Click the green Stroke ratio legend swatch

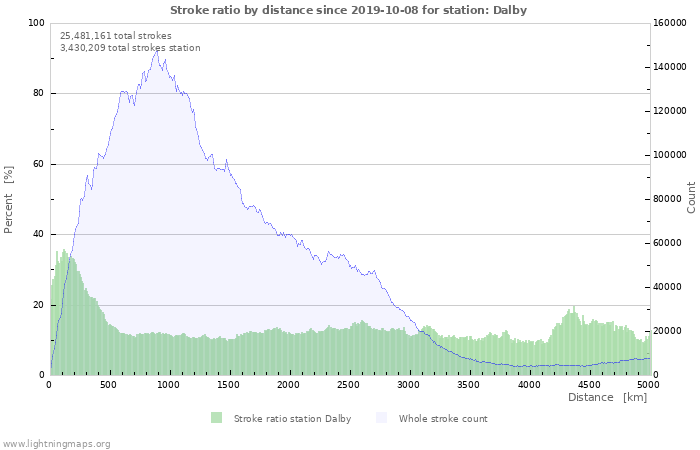coord(216,418)
